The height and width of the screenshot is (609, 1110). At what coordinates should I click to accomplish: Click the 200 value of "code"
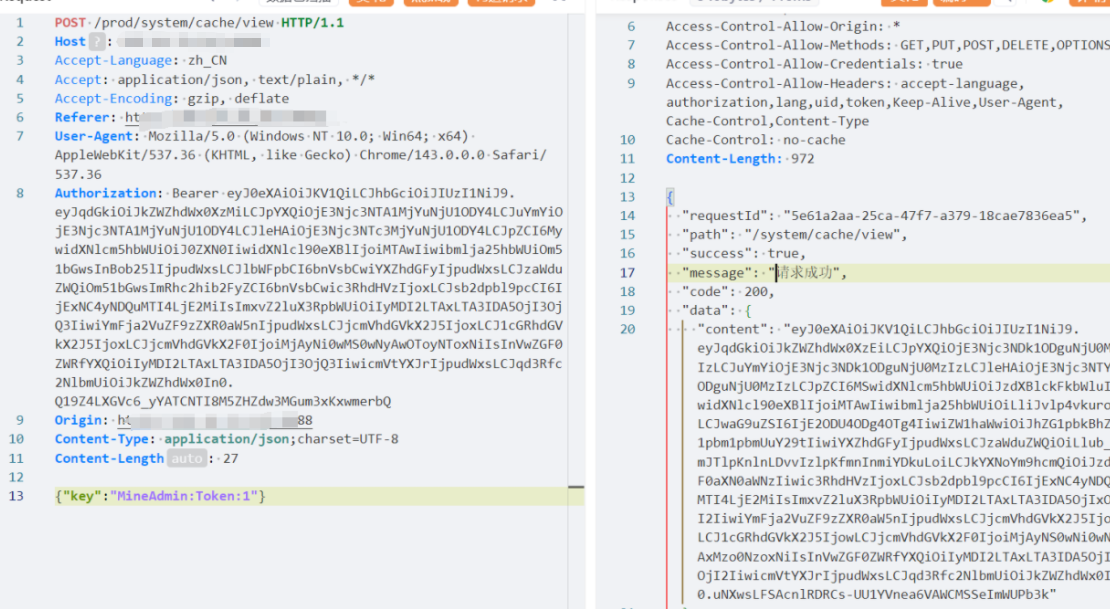pyautogui.click(x=758, y=292)
